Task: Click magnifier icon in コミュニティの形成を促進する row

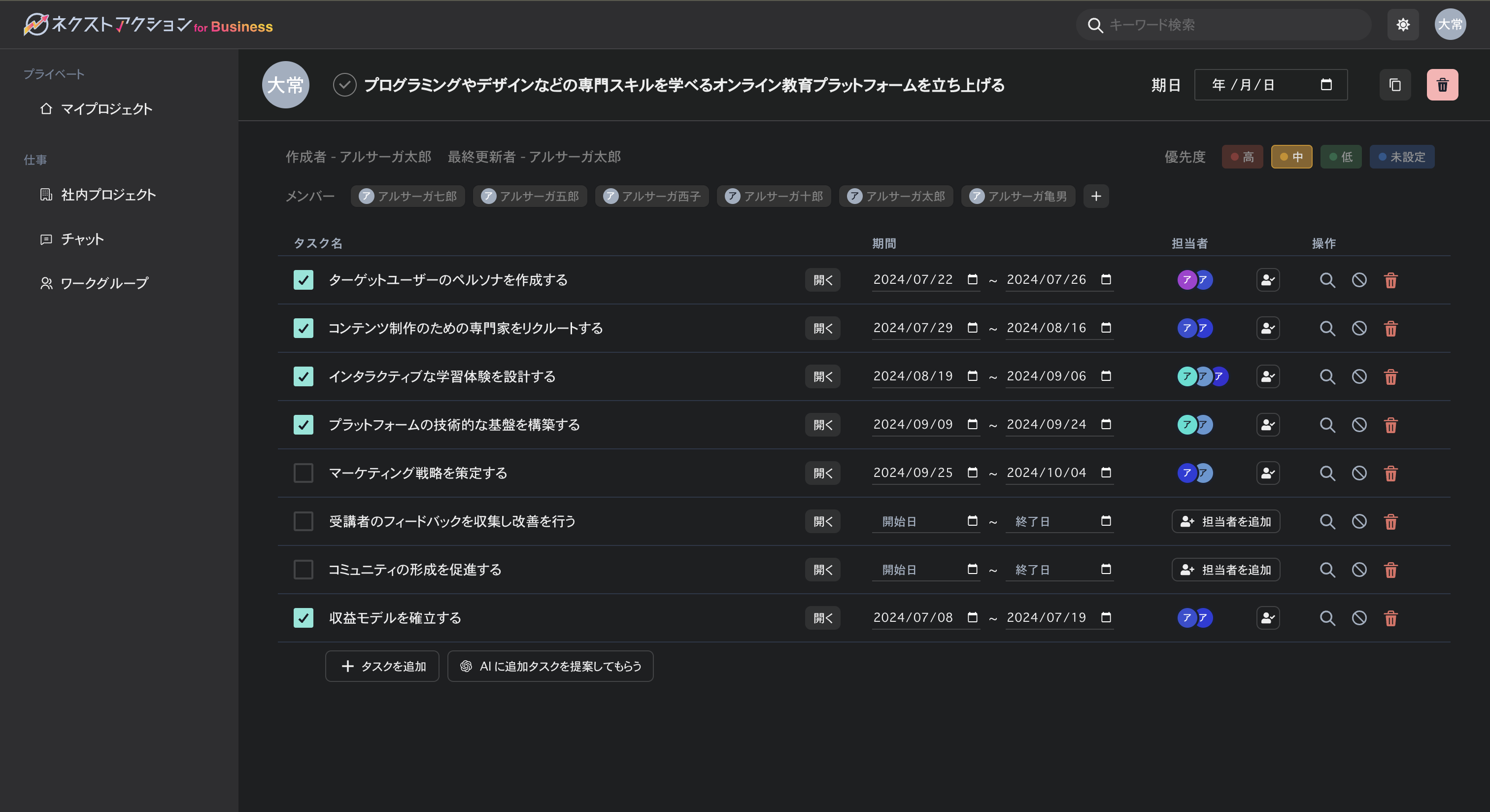Action: tap(1327, 570)
